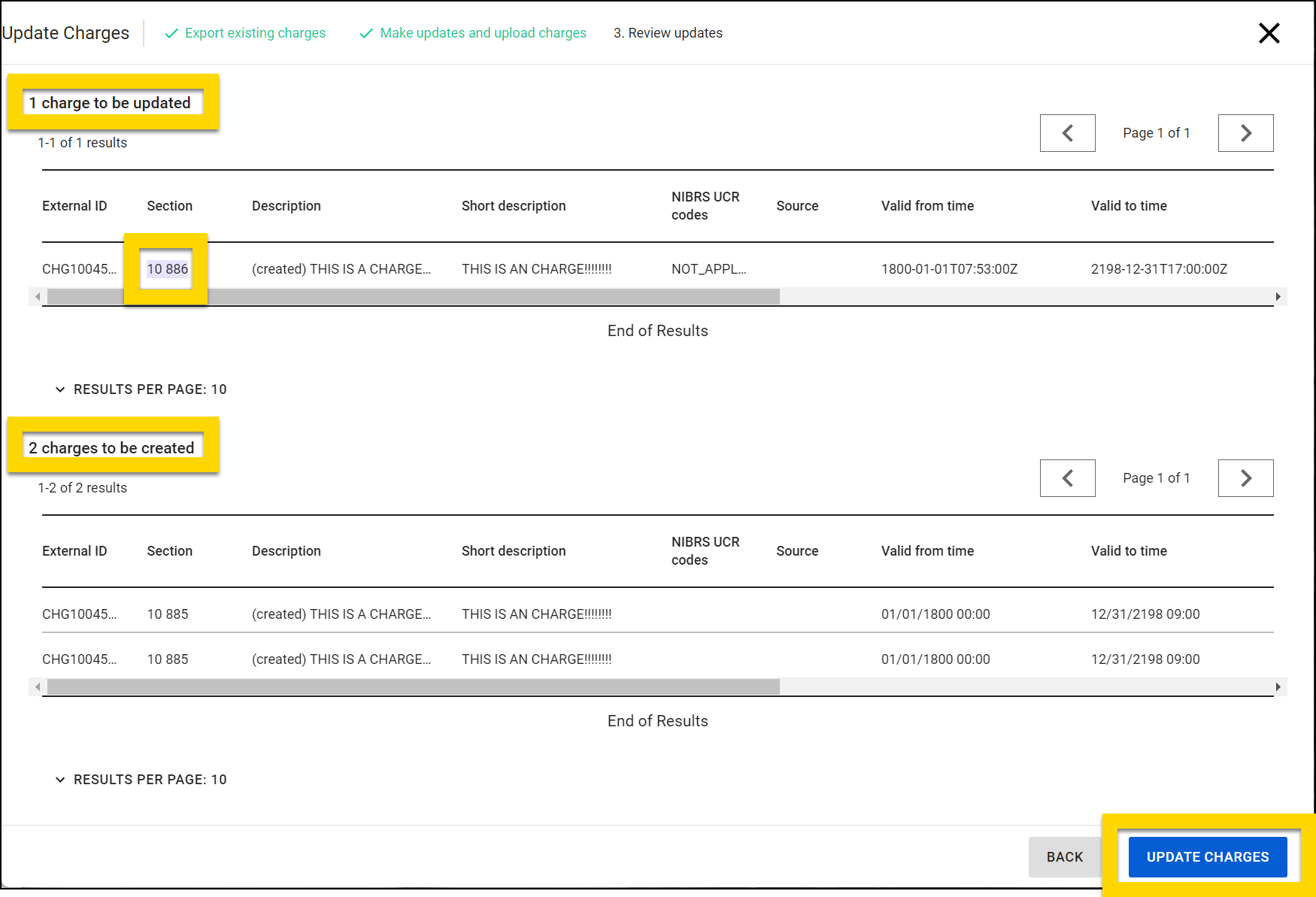The height and width of the screenshot is (897, 1316).
Task: Click the Back button
Action: tap(1064, 856)
